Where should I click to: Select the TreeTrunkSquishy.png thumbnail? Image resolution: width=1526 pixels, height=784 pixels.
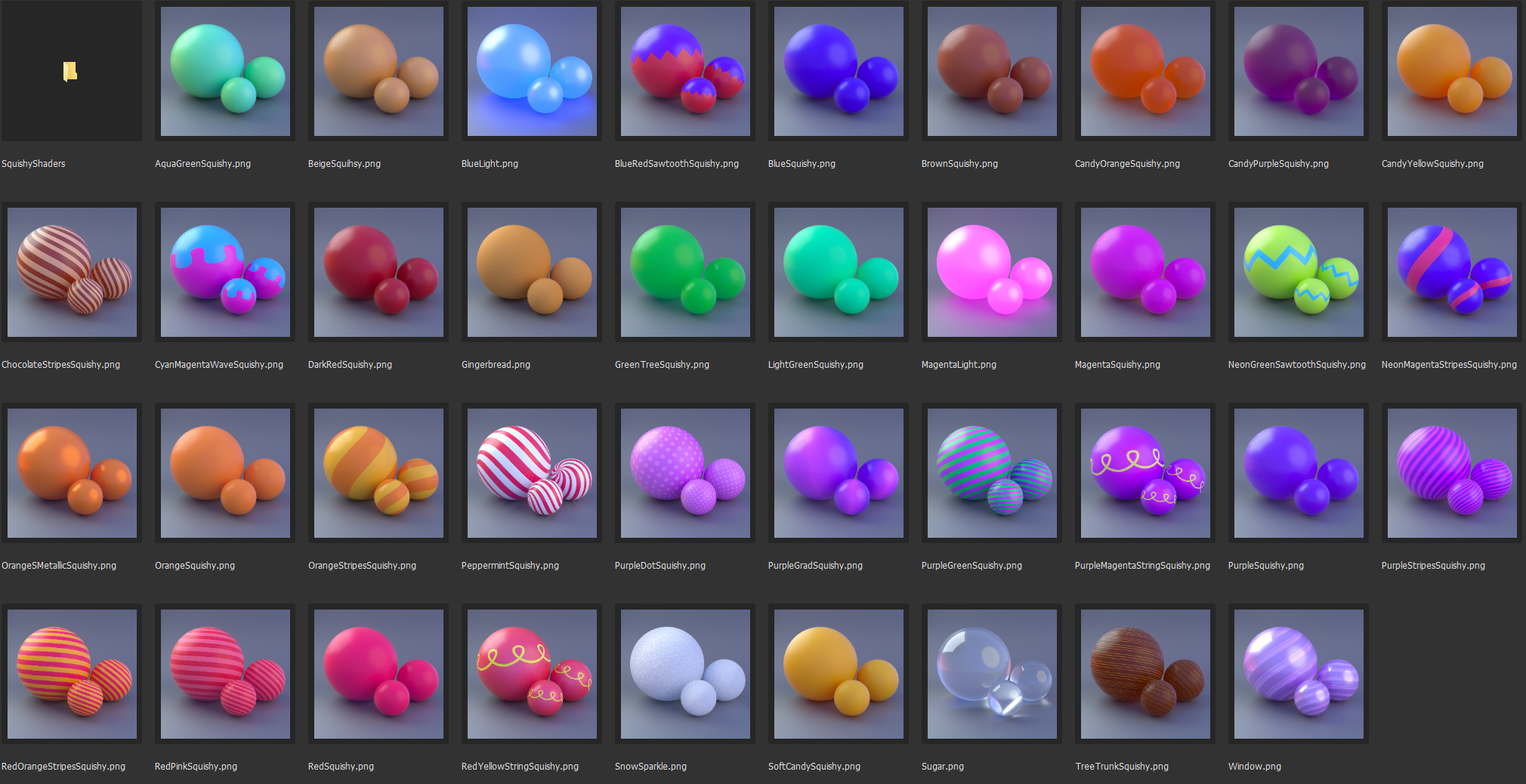click(x=1145, y=674)
